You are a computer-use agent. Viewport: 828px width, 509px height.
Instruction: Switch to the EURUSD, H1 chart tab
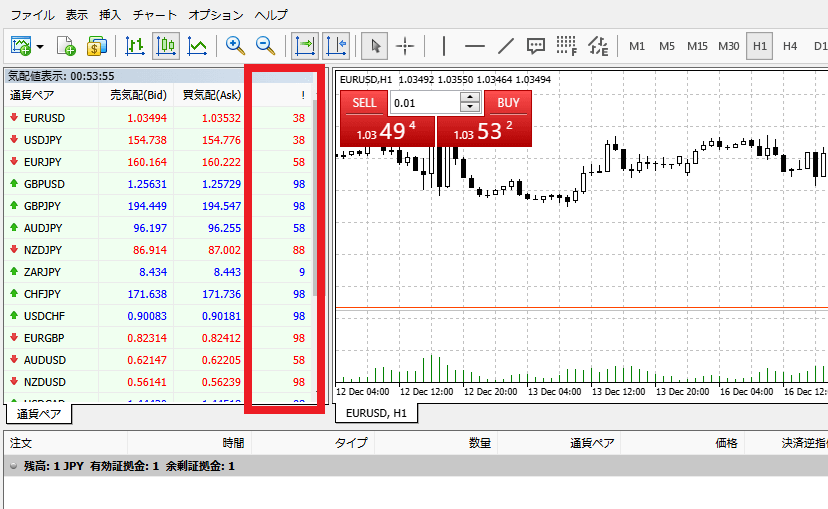coord(376,413)
